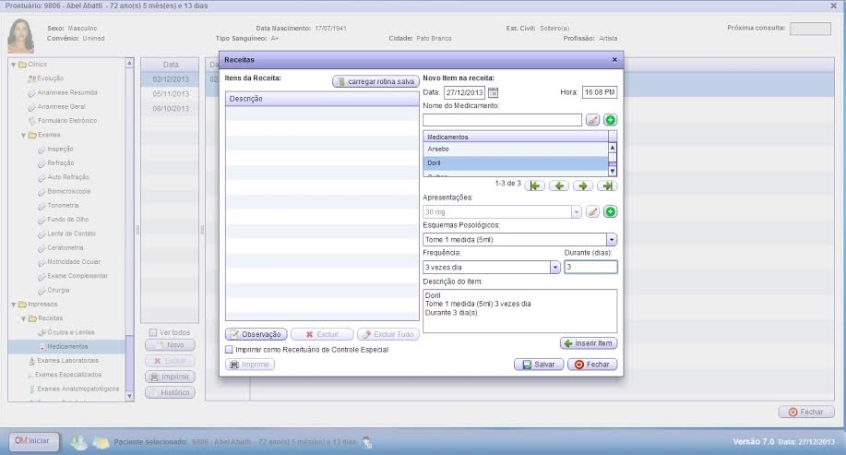The image size is (846, 455).
Task: Open the calendar picker next to Data field
Action: 493,93
